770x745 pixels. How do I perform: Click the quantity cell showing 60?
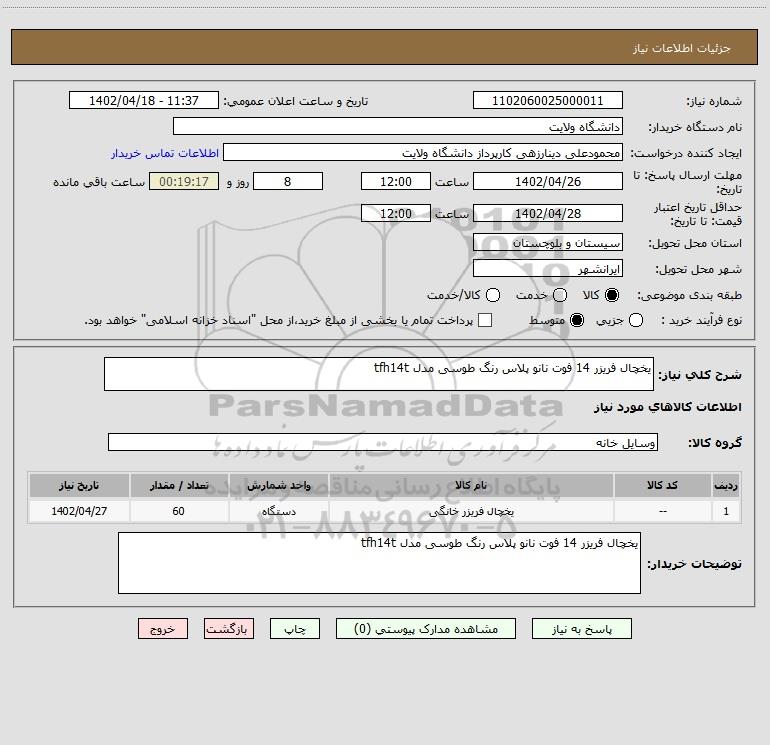click(x=179, y=511)
